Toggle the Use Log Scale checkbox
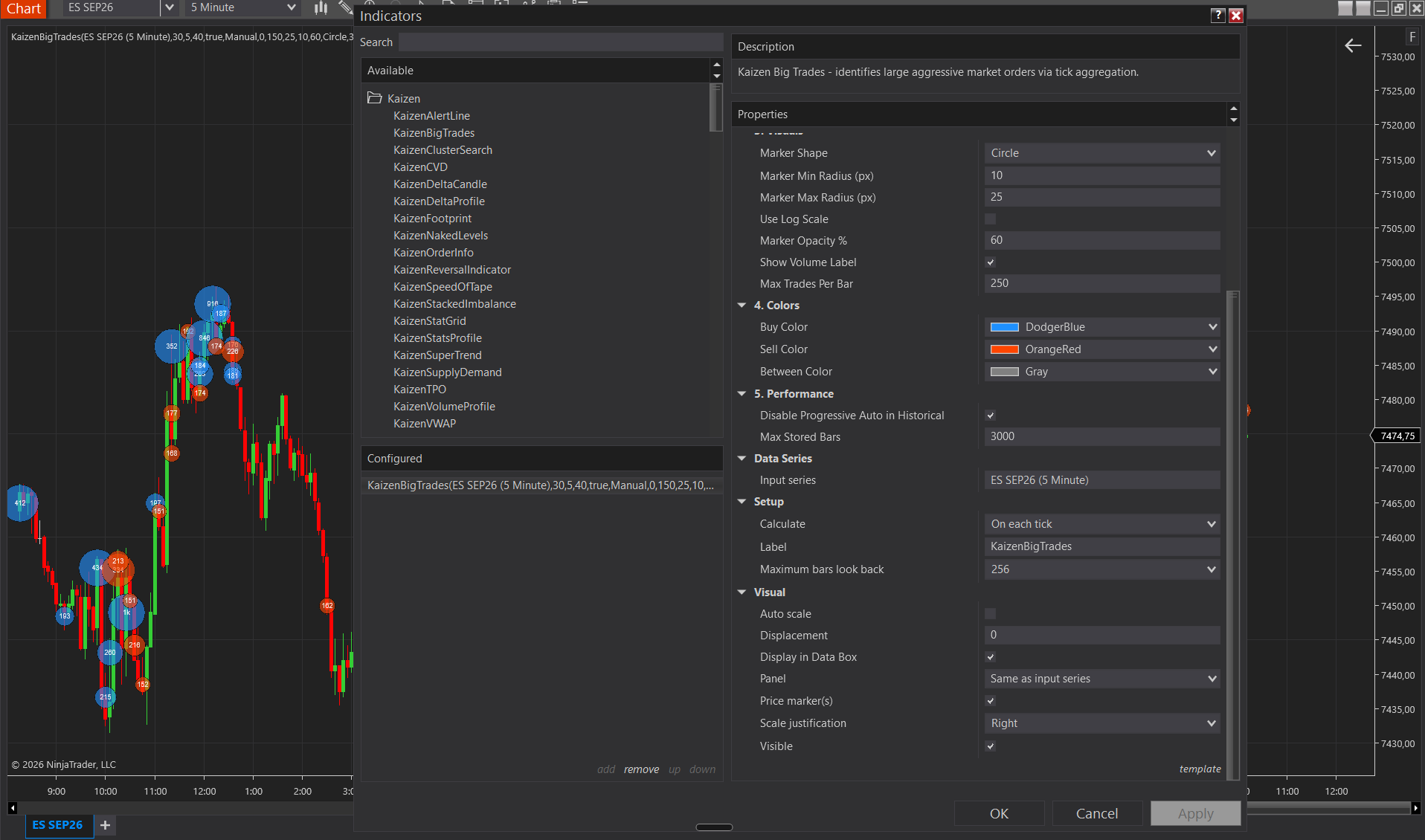The width and height of the screenshot is (1425, 840). 990,219
